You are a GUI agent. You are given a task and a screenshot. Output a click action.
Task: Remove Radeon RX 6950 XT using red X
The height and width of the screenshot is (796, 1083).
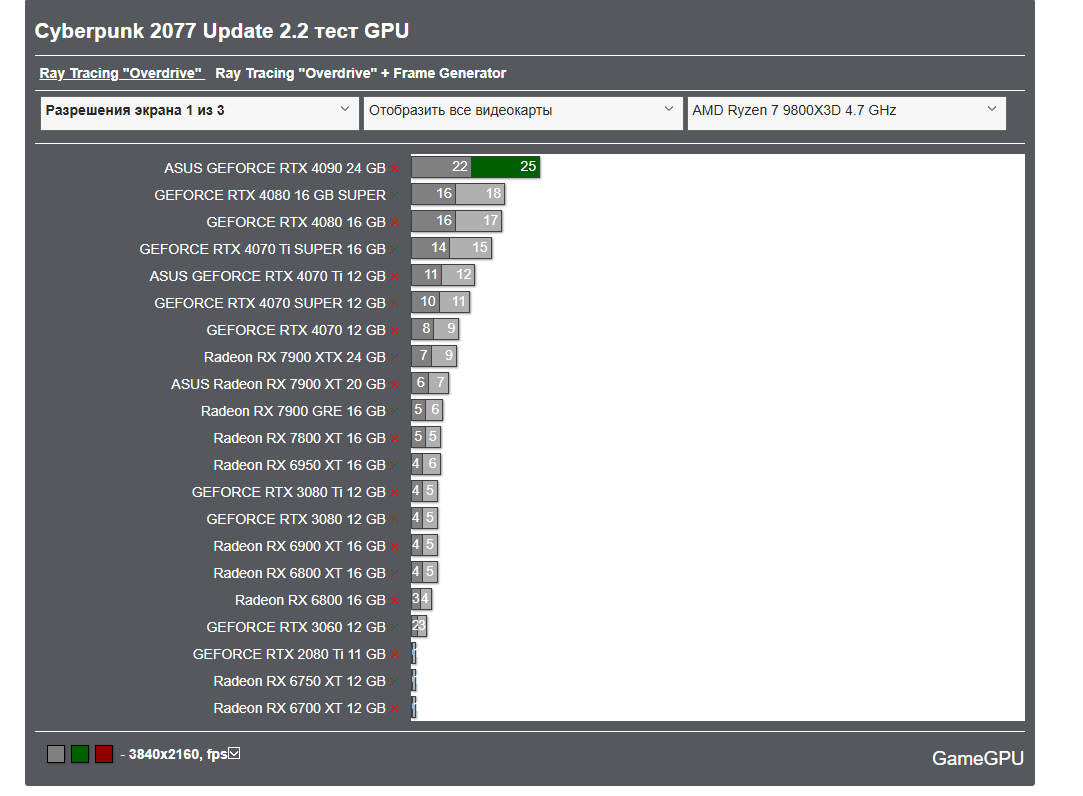pyautogui.click(x=394, y=466)
